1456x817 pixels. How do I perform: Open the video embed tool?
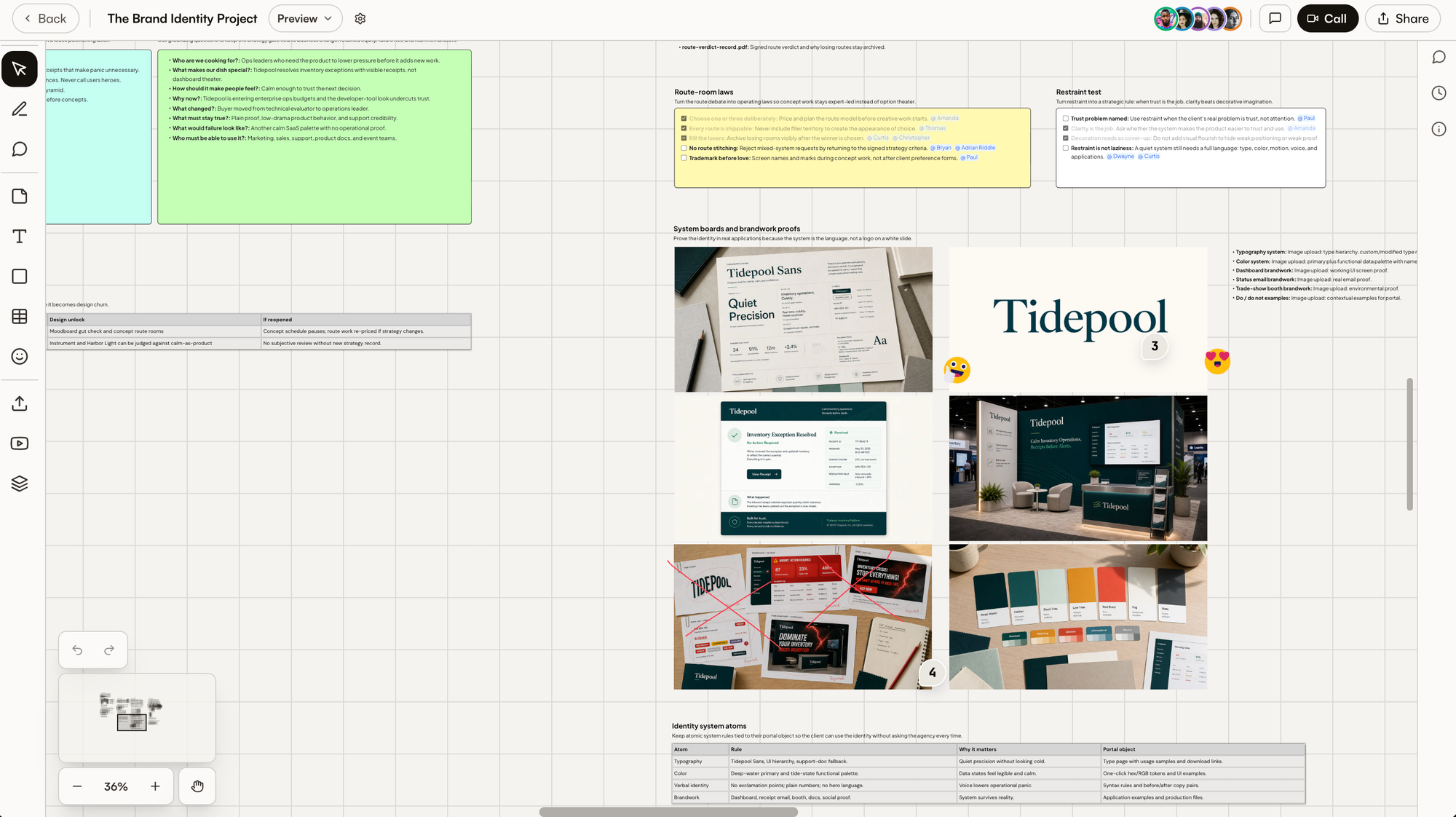coord(20,443)
